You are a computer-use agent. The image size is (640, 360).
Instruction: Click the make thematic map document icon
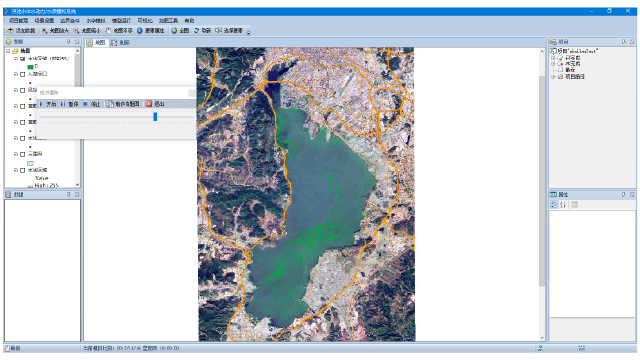110,104
